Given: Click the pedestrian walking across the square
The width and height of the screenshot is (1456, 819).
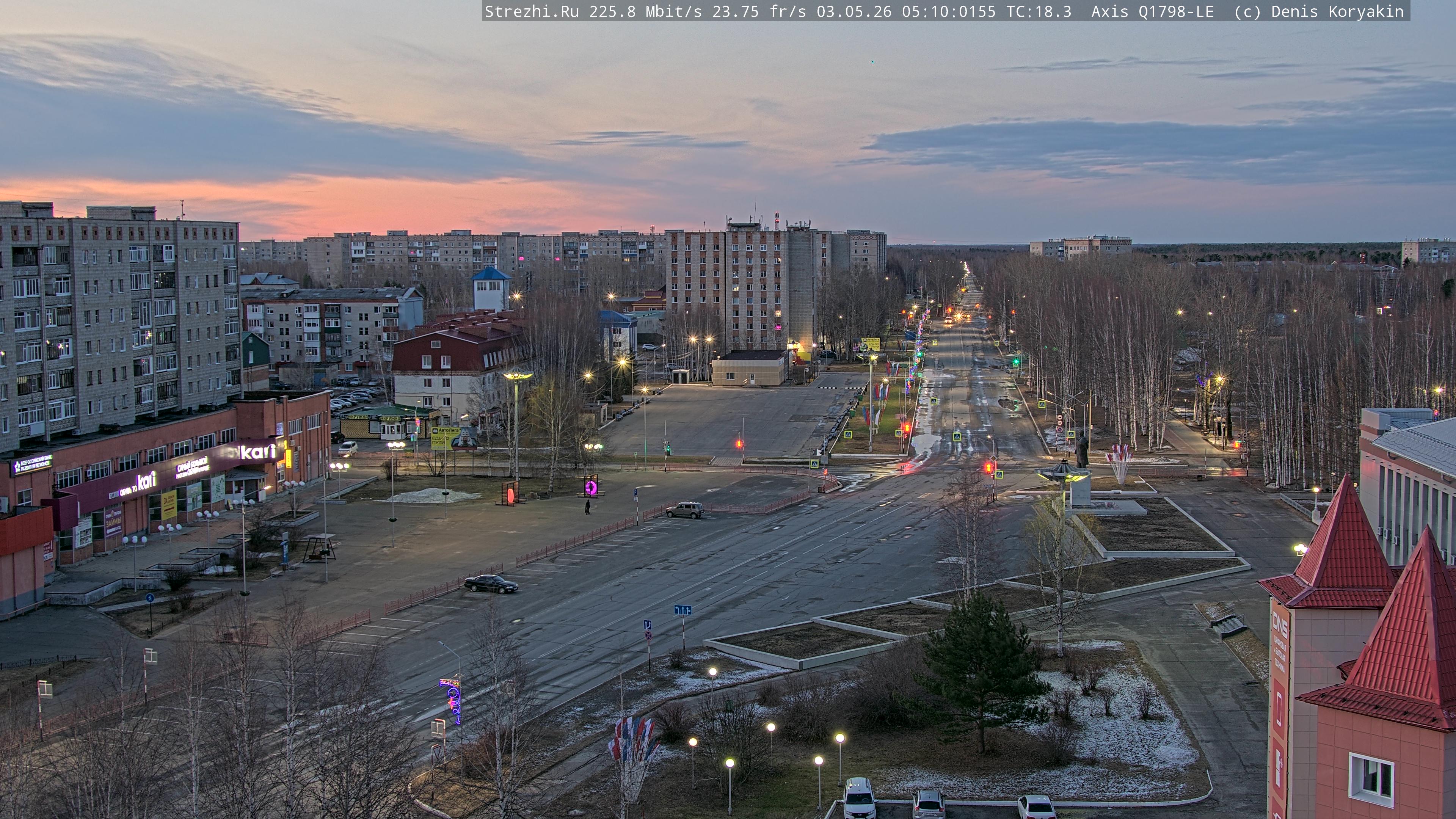Looking at the screenshot, I should point(588,507).
